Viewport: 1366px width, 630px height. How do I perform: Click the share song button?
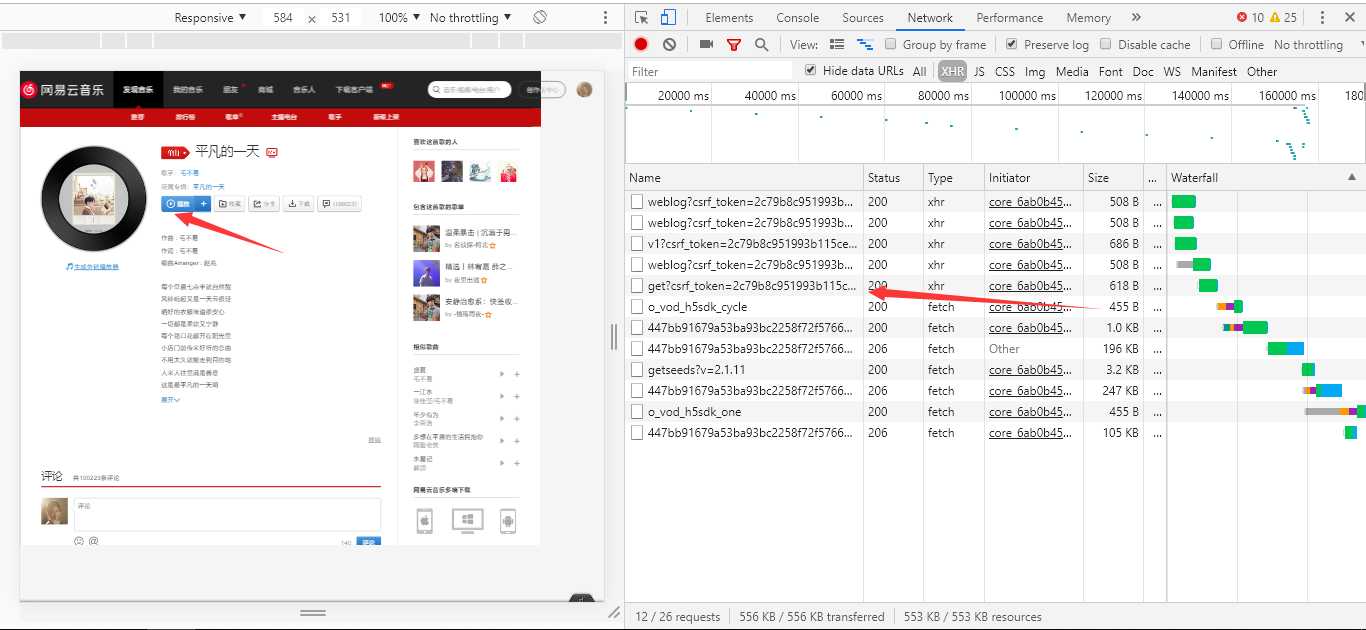265,203
